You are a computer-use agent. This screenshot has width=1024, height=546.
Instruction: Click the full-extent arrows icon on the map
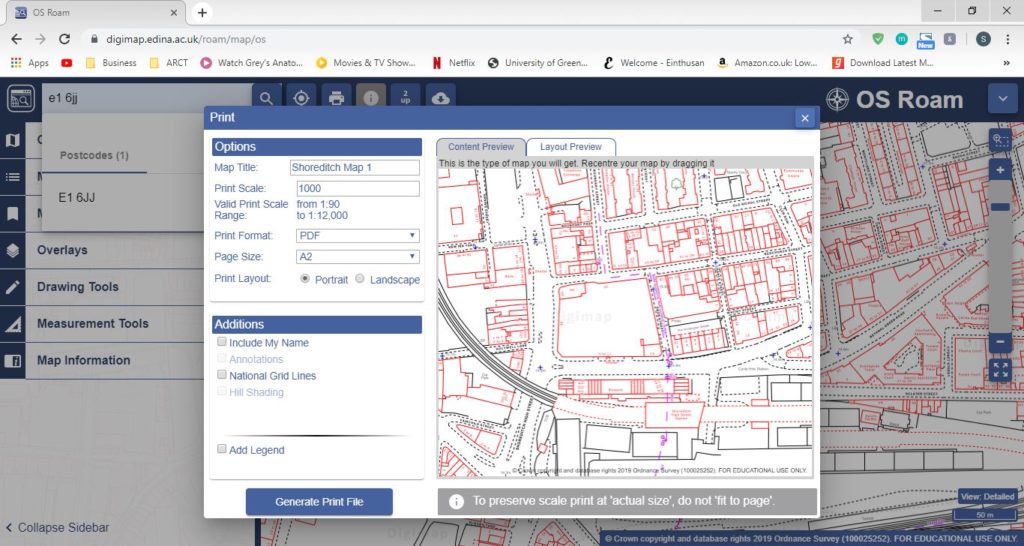pos(1000,370)
